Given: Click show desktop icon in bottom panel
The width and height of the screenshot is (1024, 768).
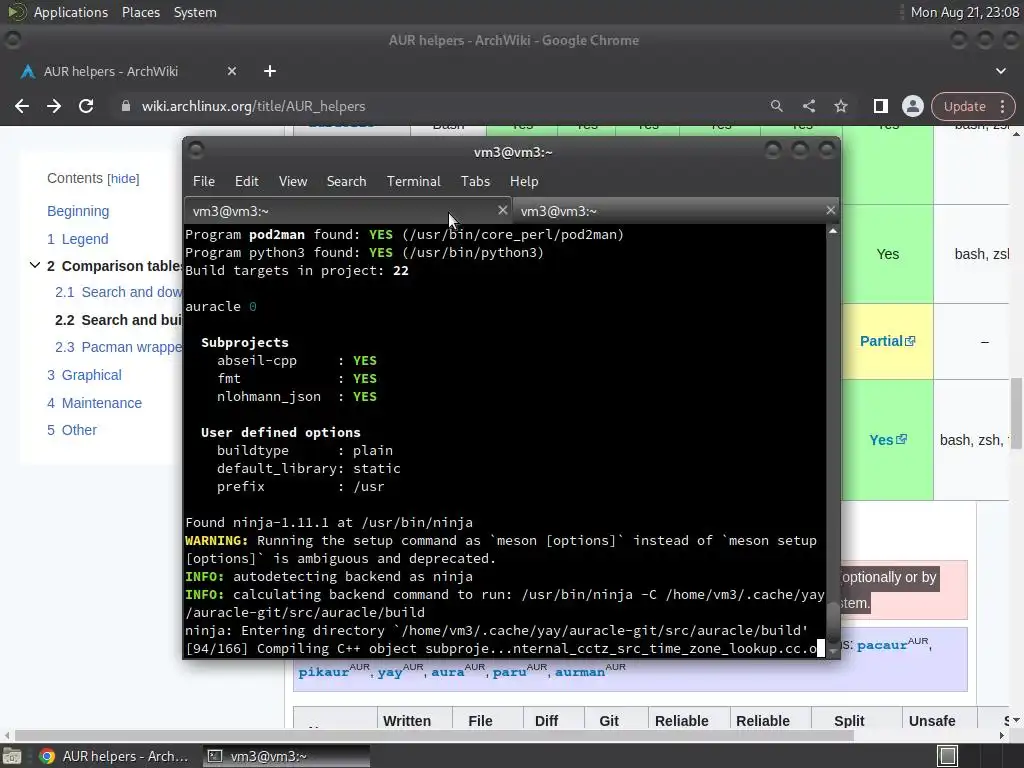Looking at the screenshot, I should click(12, 756).
